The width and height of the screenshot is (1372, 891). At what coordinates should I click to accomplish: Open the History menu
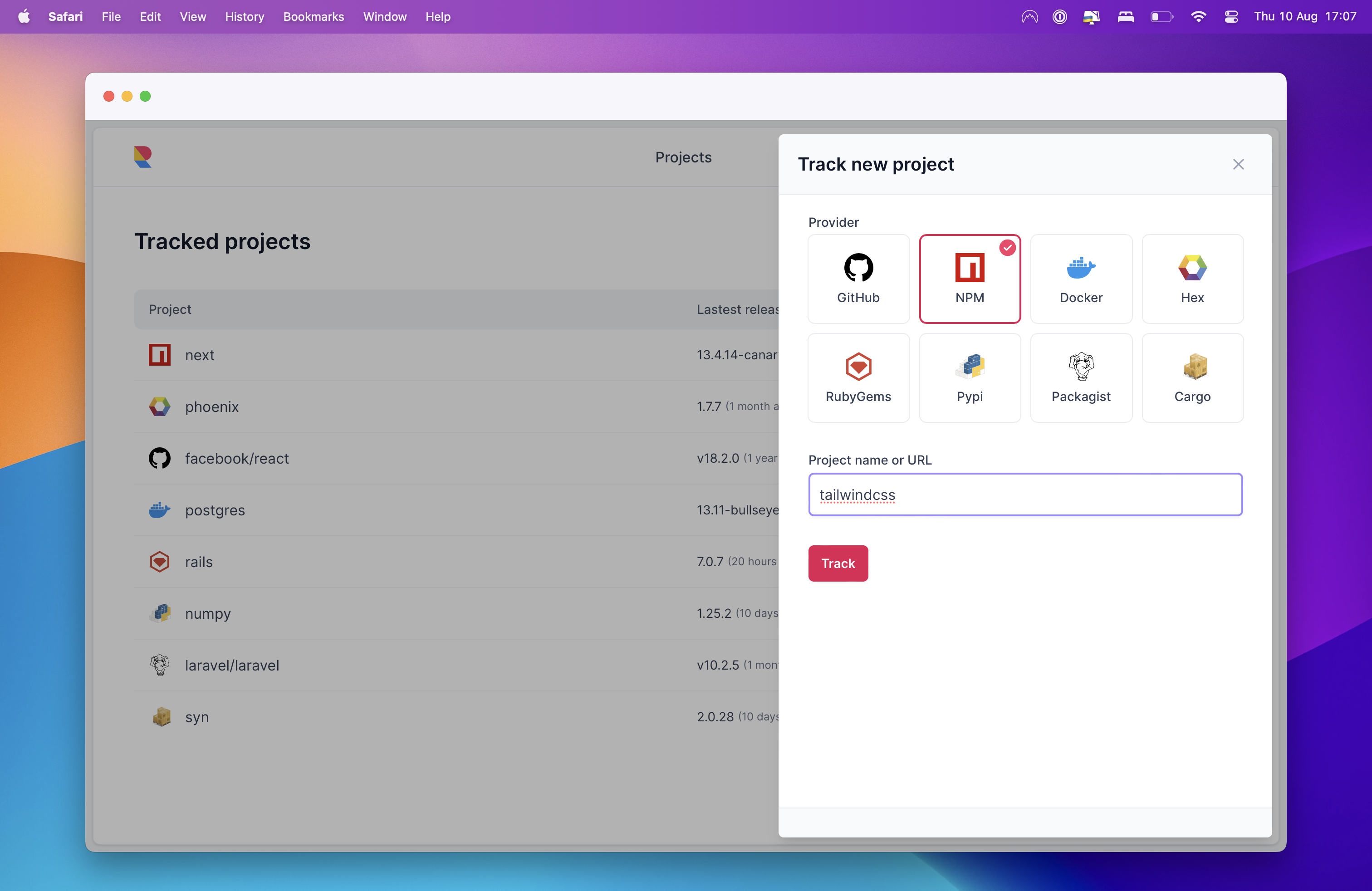point(245,17)
